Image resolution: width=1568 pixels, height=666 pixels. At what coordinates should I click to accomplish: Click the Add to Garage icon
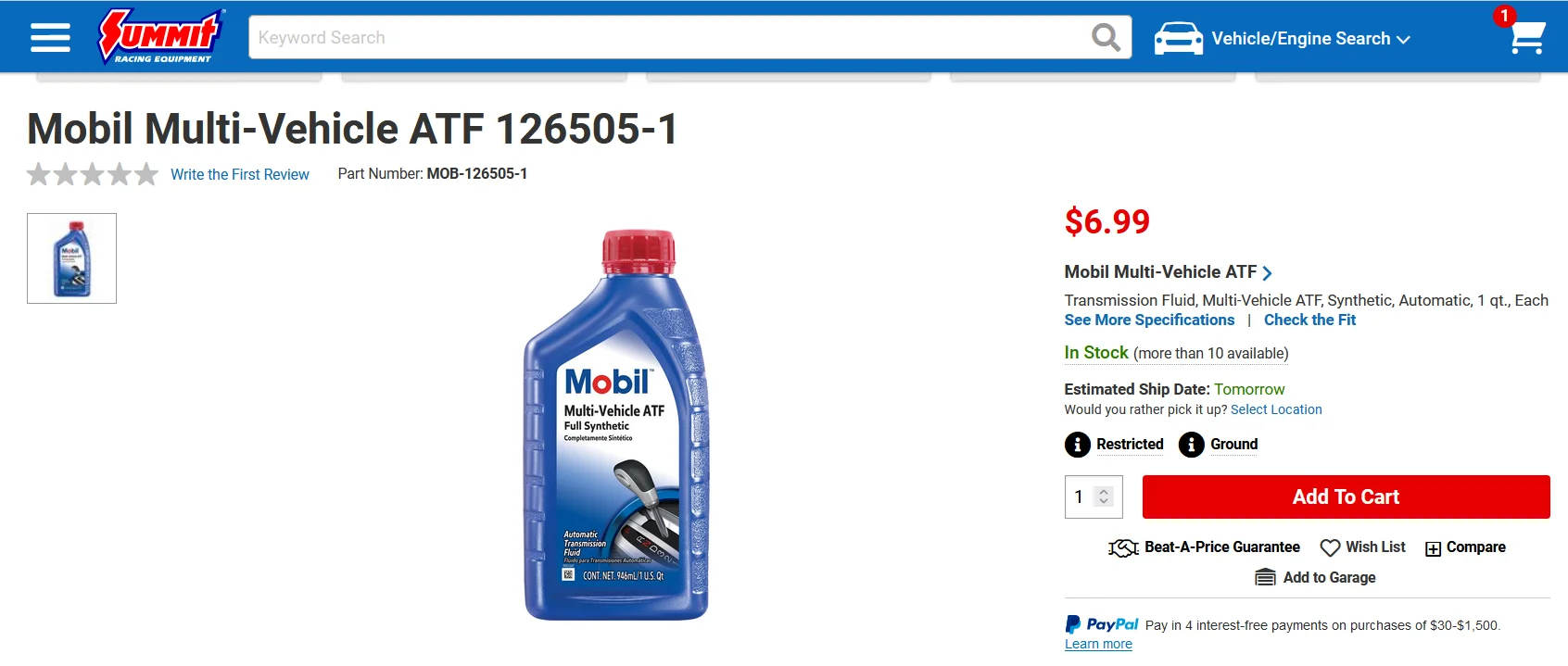1265,578
